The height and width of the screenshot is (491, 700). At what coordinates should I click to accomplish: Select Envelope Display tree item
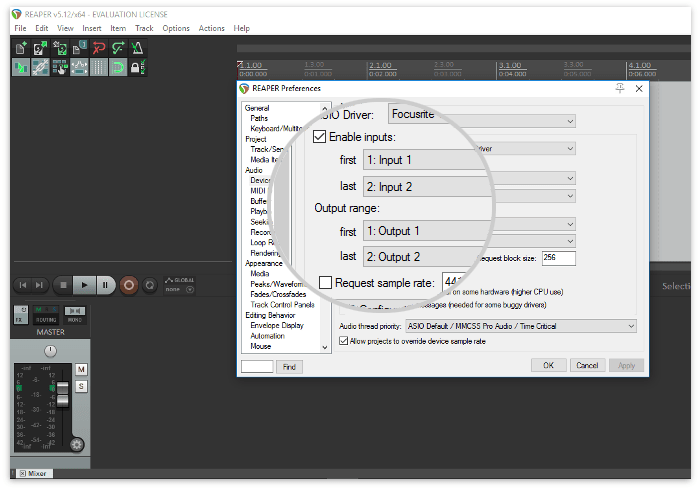(277, 325)
